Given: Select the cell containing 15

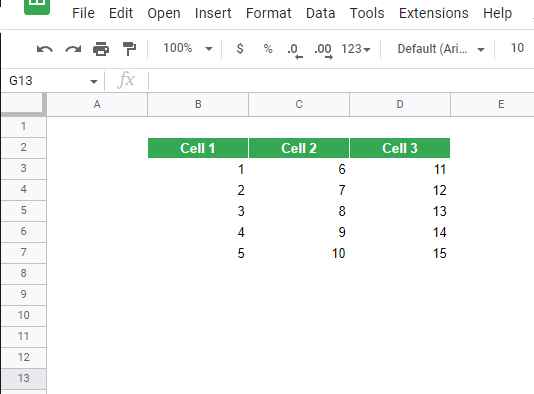Looking at the screenshot, I should point(400,253).
